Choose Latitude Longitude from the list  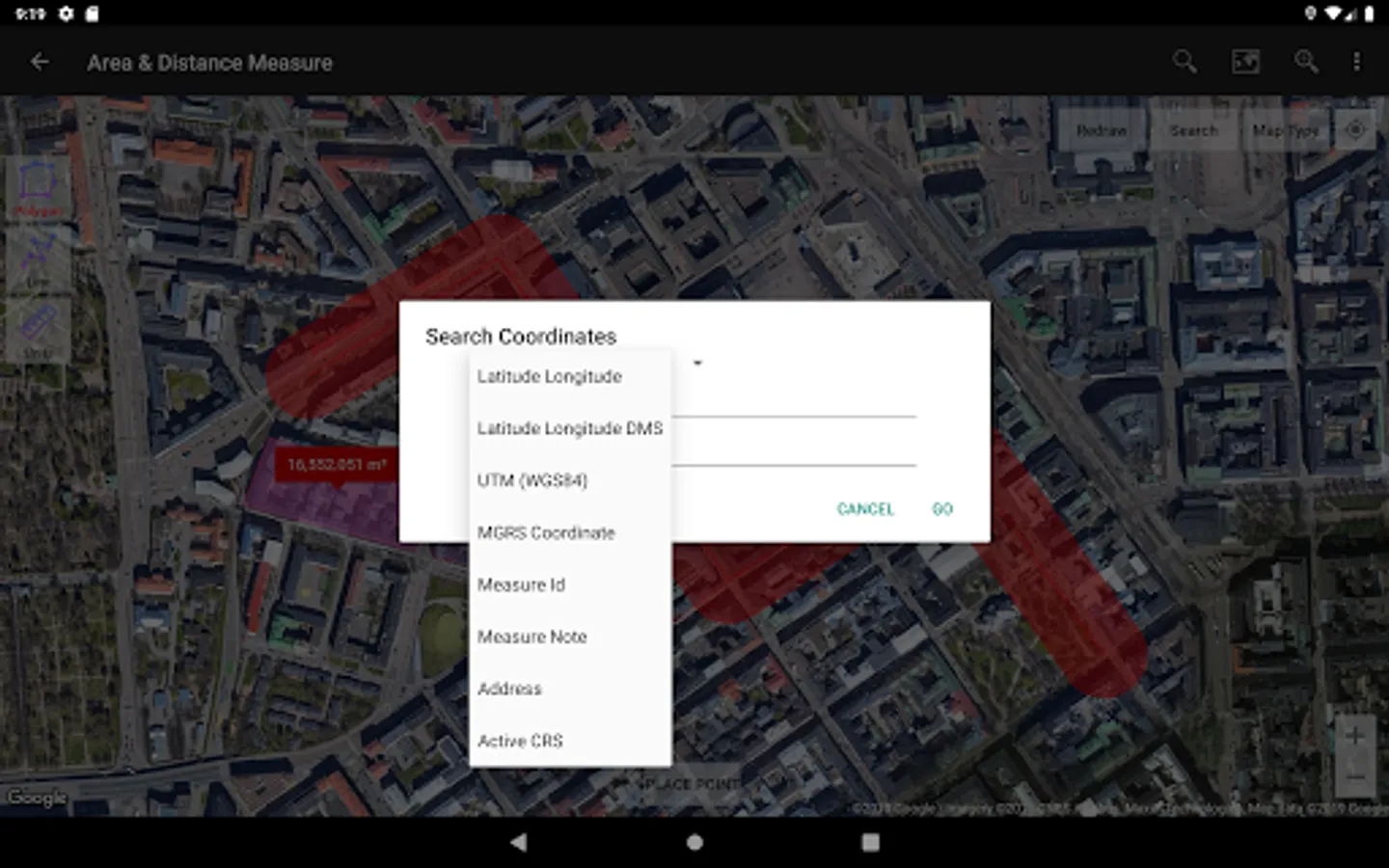[x=549, y=377]
